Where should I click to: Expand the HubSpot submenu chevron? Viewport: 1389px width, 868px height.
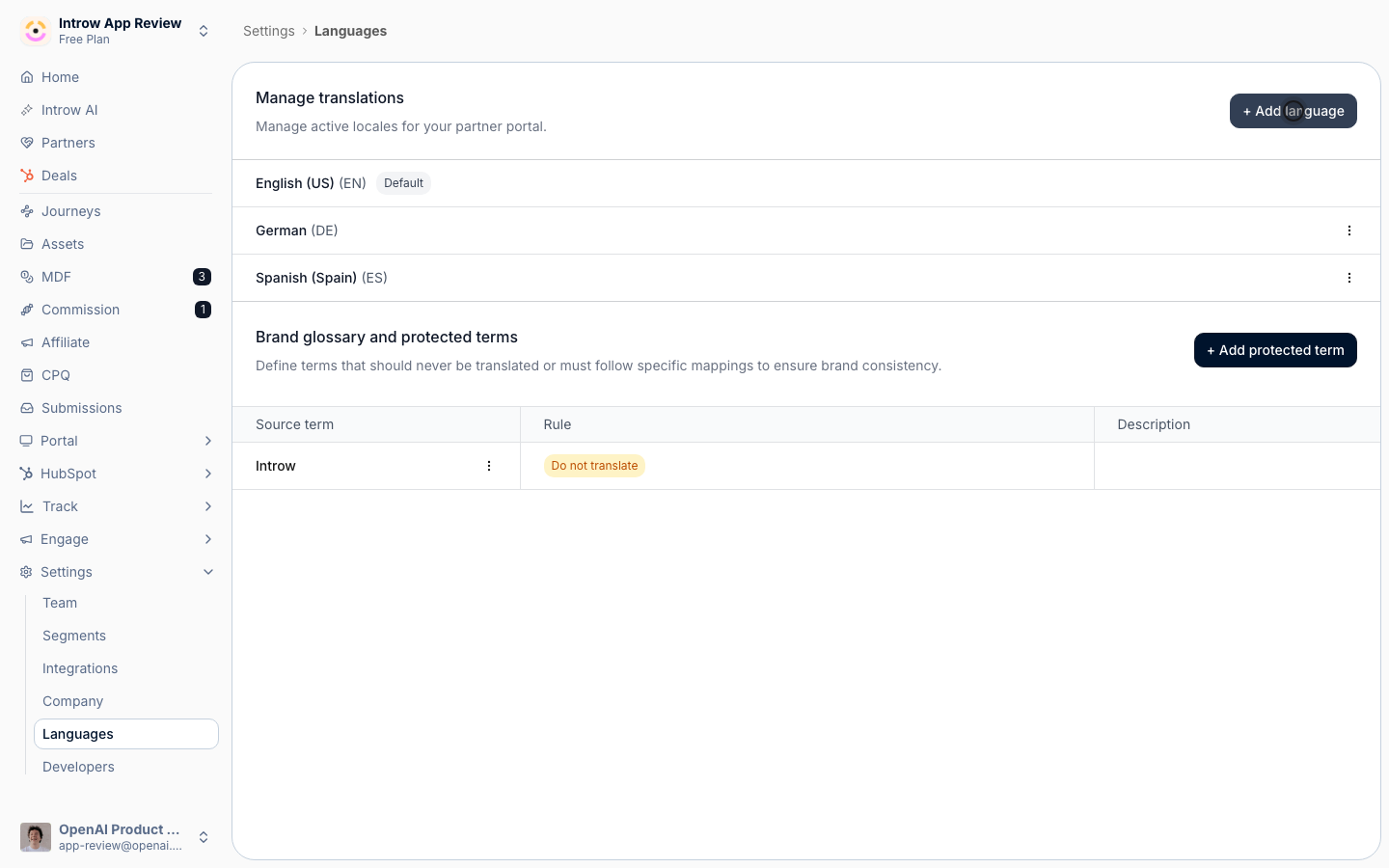pos(208,474)
